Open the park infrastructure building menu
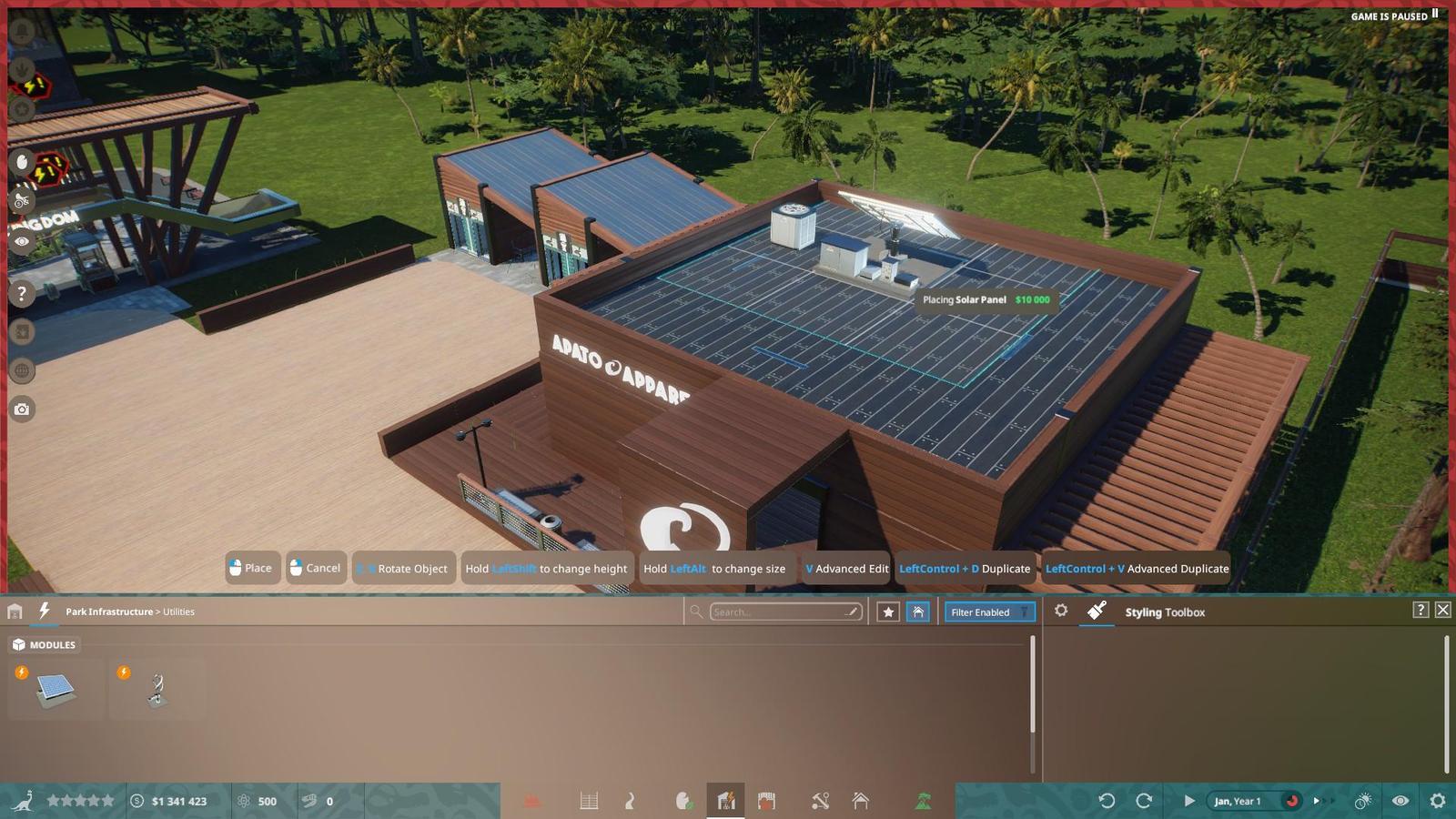This screenshot has height=819, width=1456. click(725, 801)
